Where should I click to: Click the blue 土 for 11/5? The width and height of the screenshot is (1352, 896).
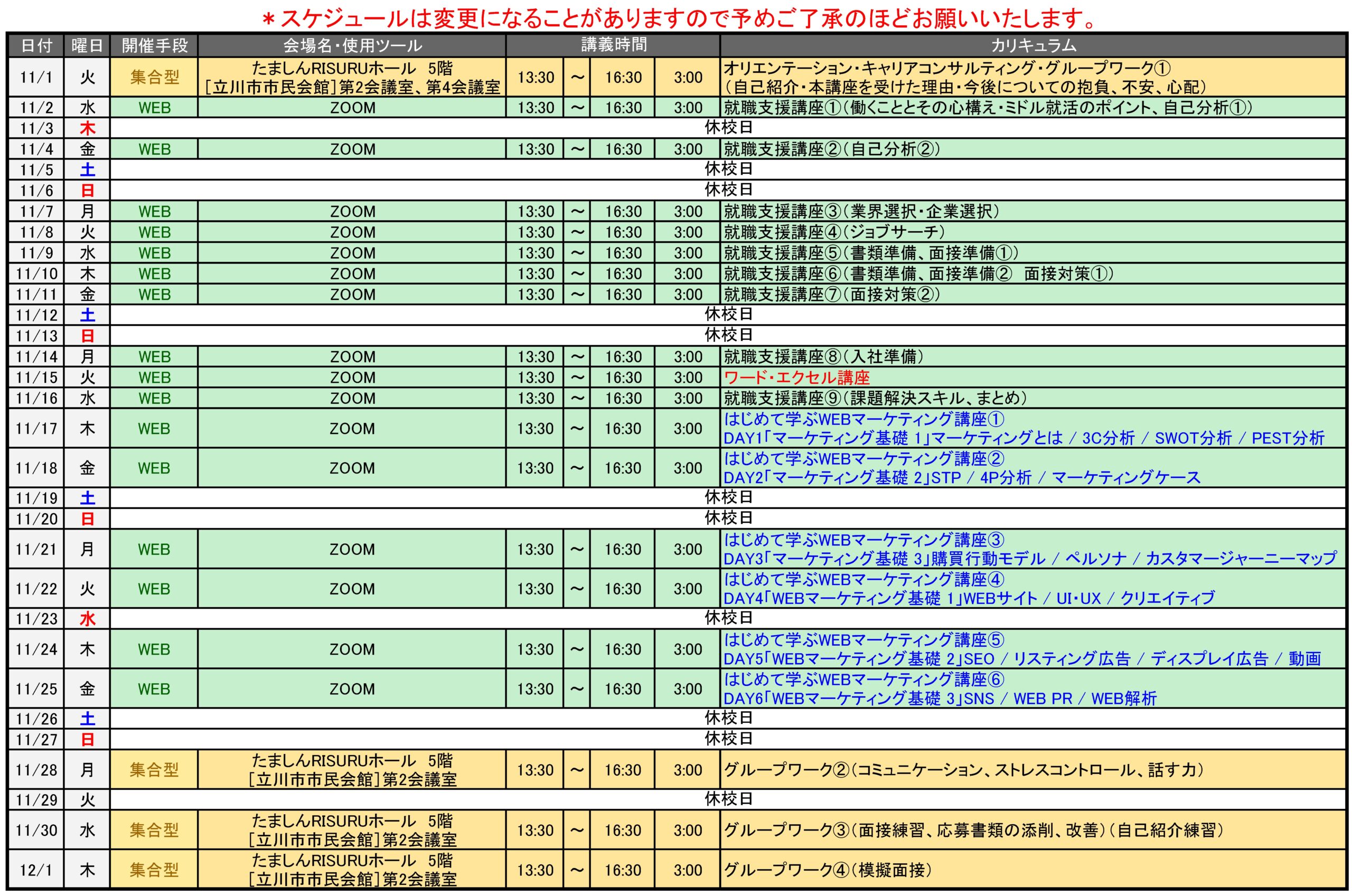tap(87, 169)
